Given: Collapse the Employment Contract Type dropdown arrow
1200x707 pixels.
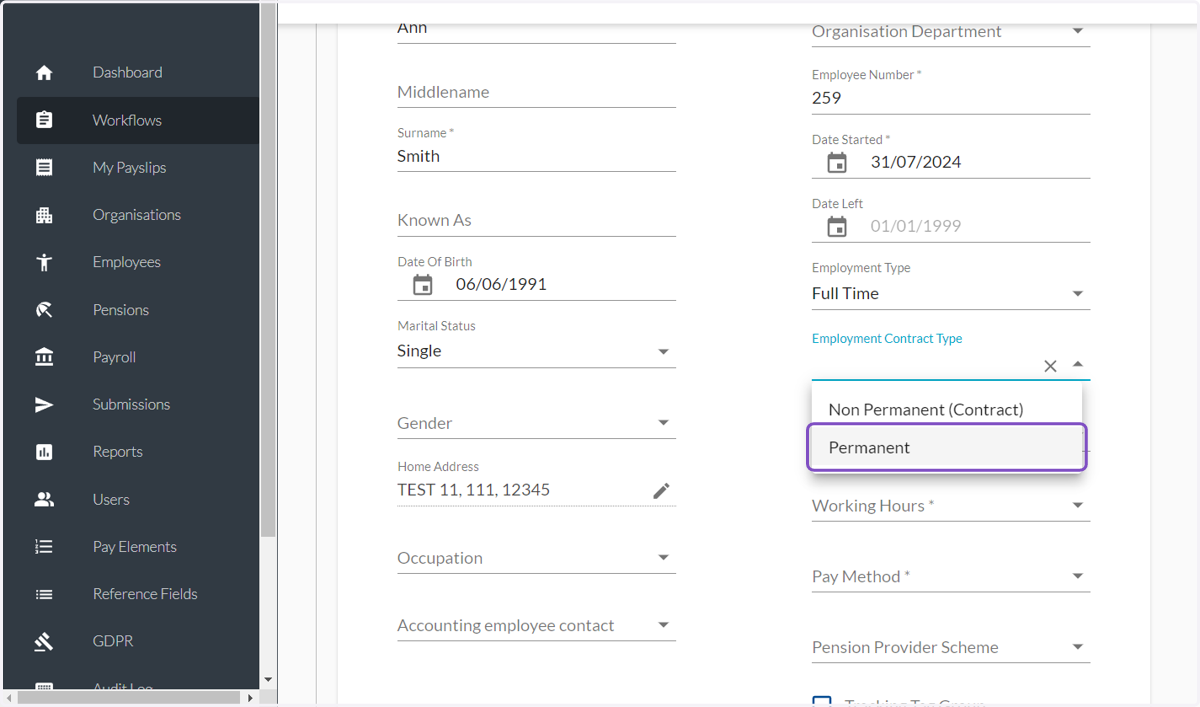Looking at the screenshot, I should pos(1077,365).
